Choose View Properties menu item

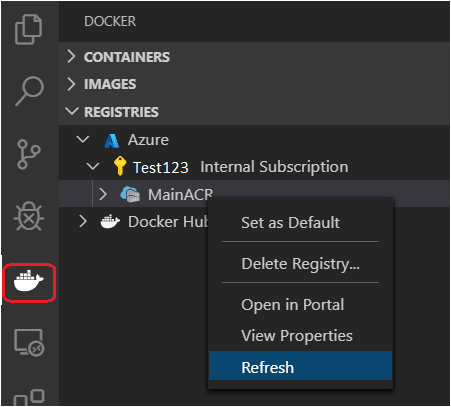tap(300, 335)
